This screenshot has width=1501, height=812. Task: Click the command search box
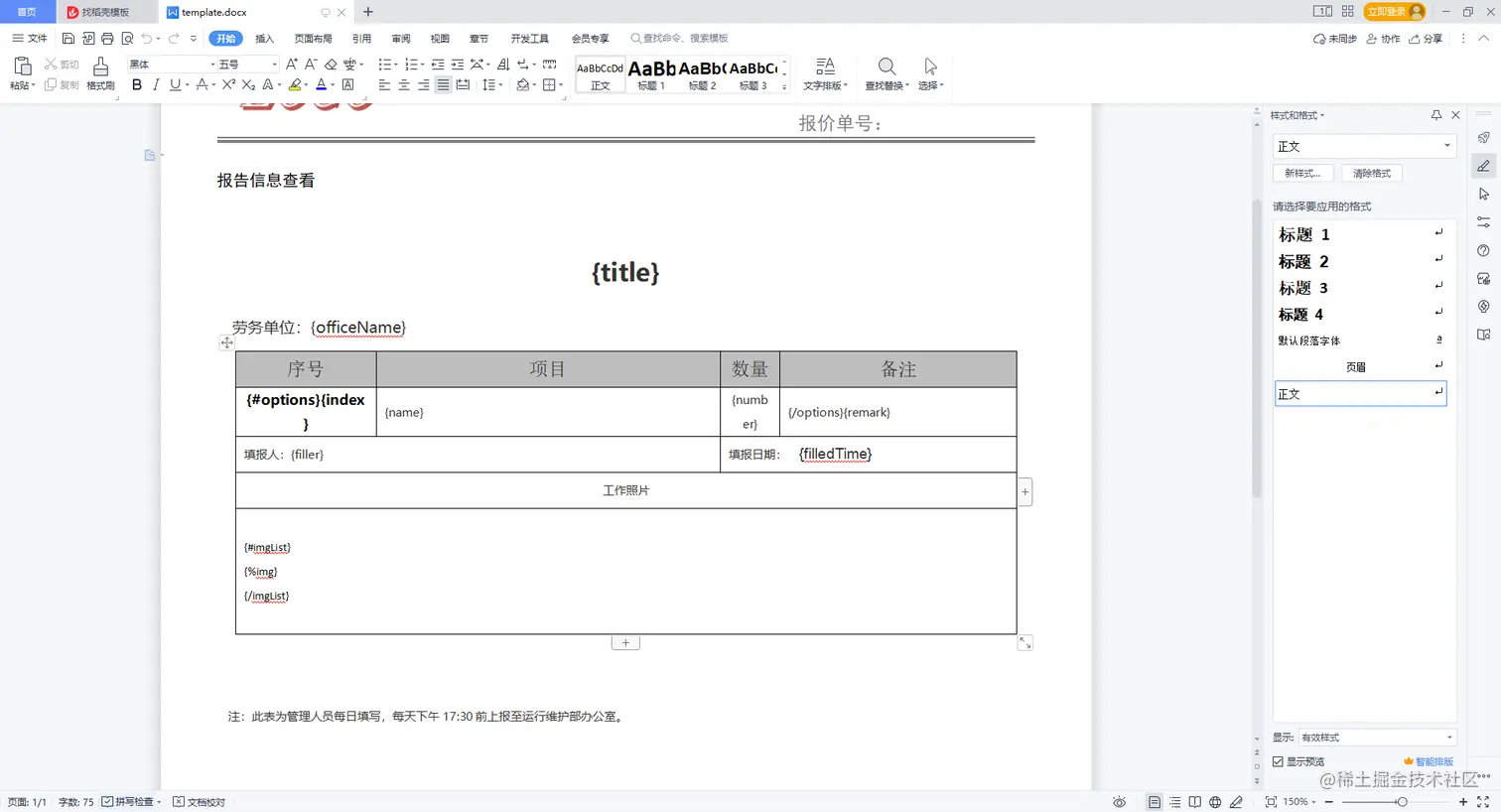pos(680,39)
